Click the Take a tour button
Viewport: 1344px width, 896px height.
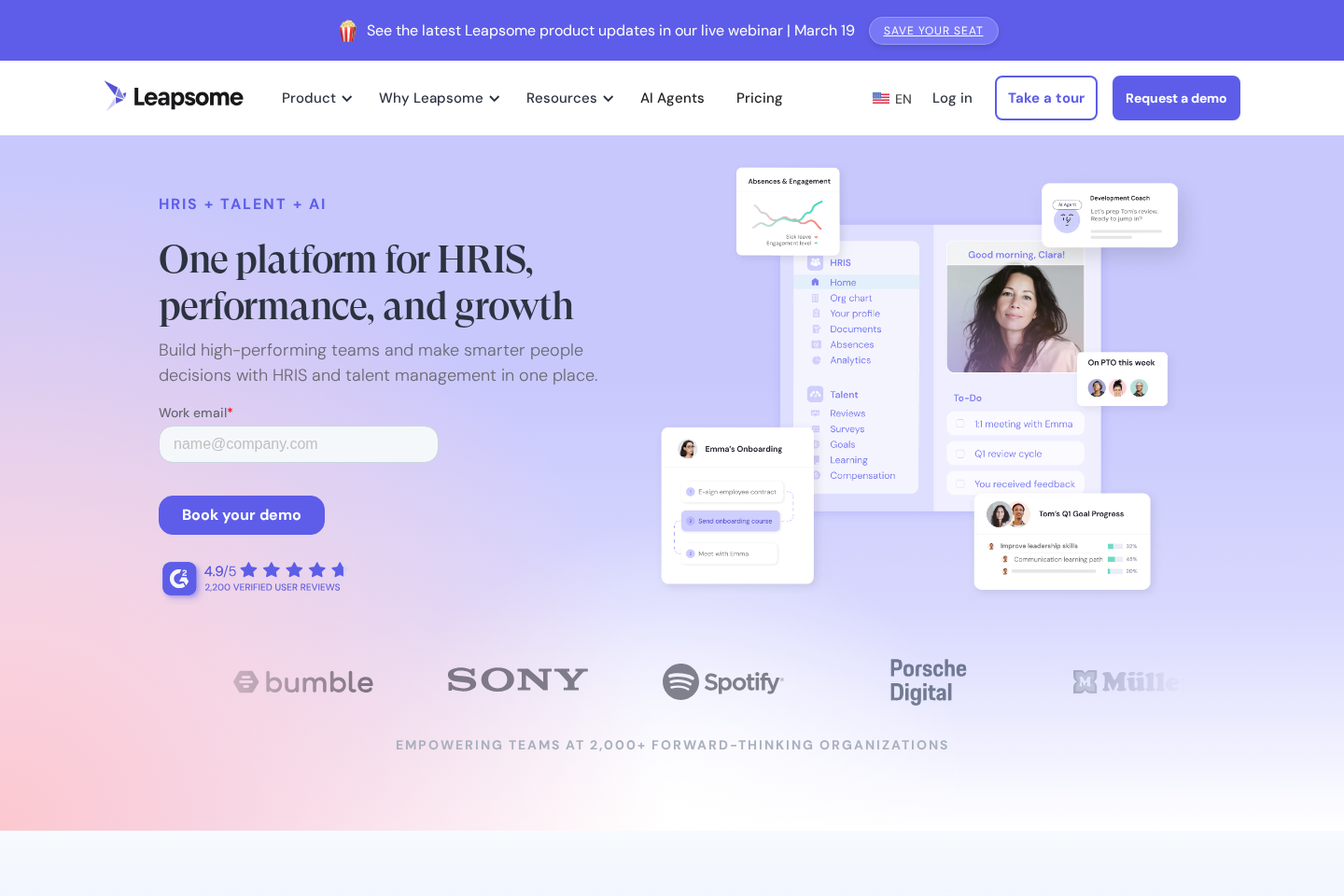coord(1045,98)
